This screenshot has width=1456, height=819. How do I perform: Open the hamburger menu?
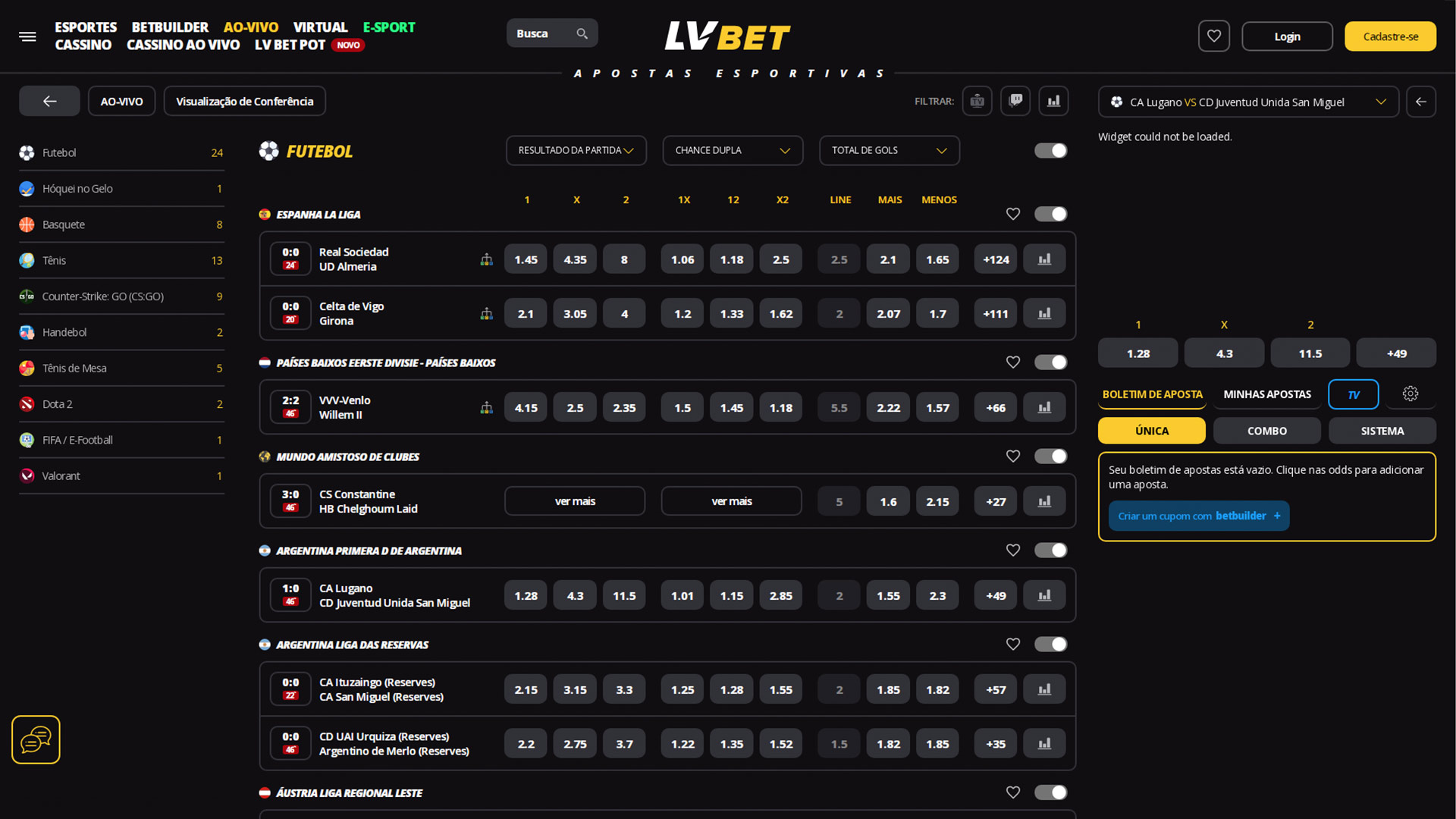[x=28, y=36]
